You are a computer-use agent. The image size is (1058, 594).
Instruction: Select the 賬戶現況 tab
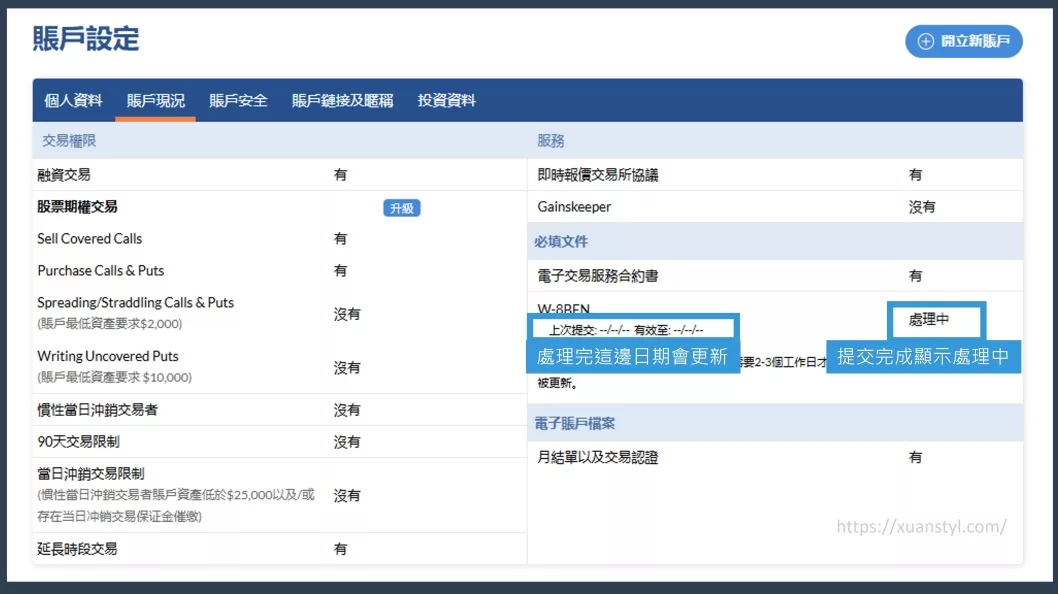point(155,101)
